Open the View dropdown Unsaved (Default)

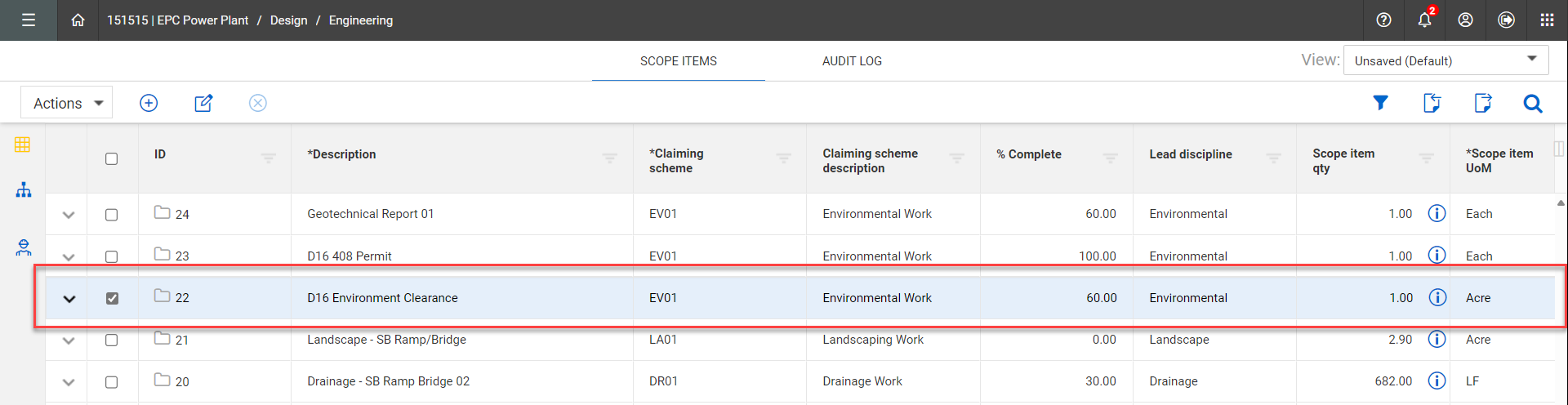click(1445, 60)
